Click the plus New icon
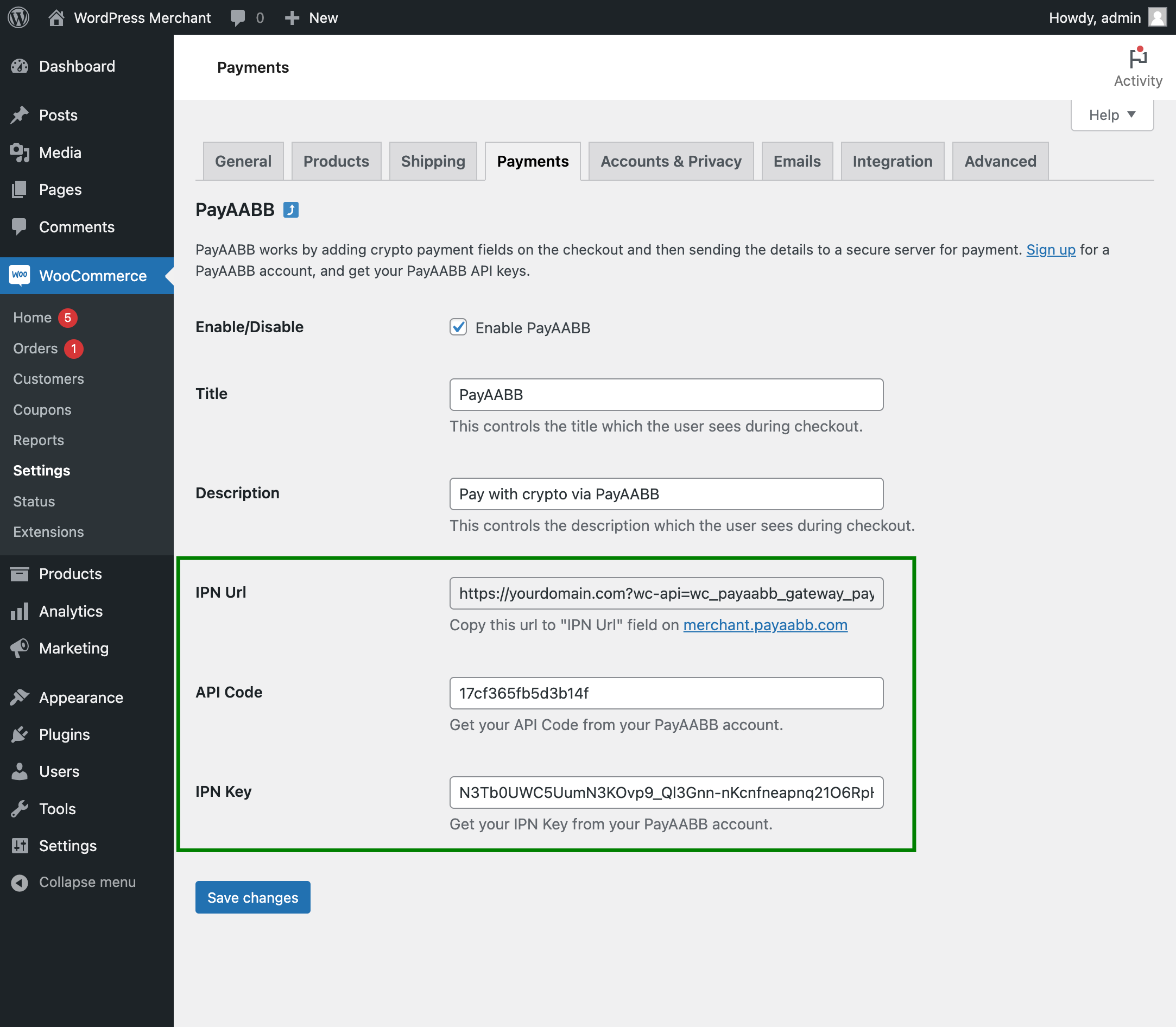1176x1027 pixels. pos(292,18)
